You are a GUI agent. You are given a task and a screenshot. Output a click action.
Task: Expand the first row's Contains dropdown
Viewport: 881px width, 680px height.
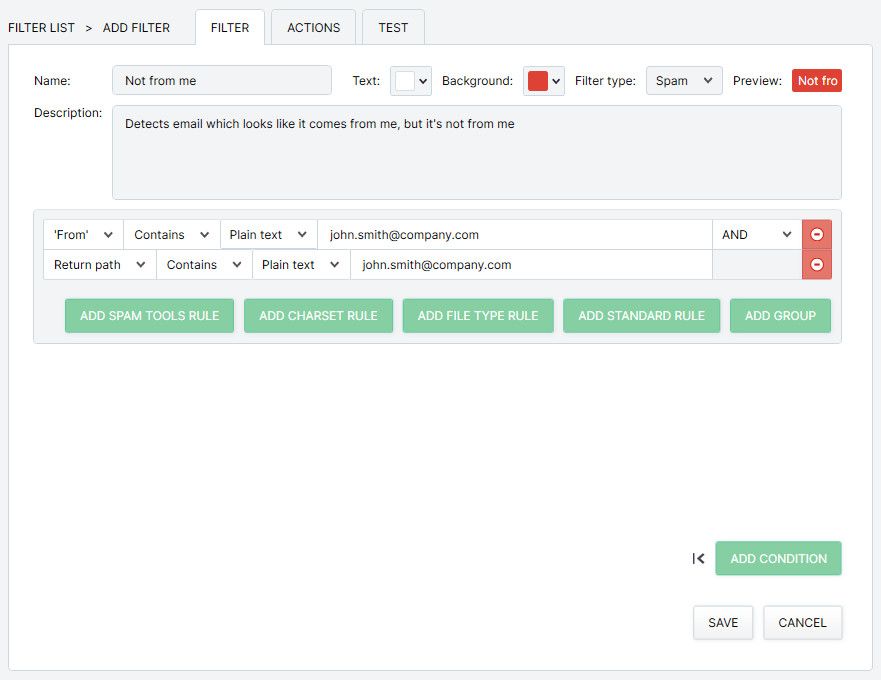point(171,235)
